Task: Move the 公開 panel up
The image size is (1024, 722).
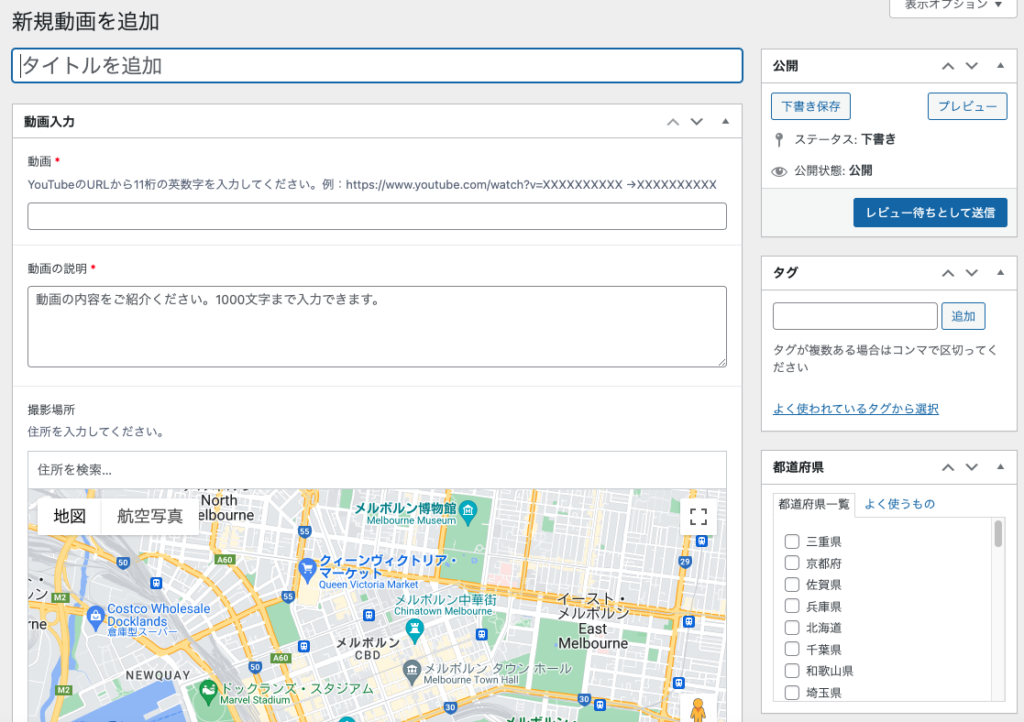Action: click(948, 66)
